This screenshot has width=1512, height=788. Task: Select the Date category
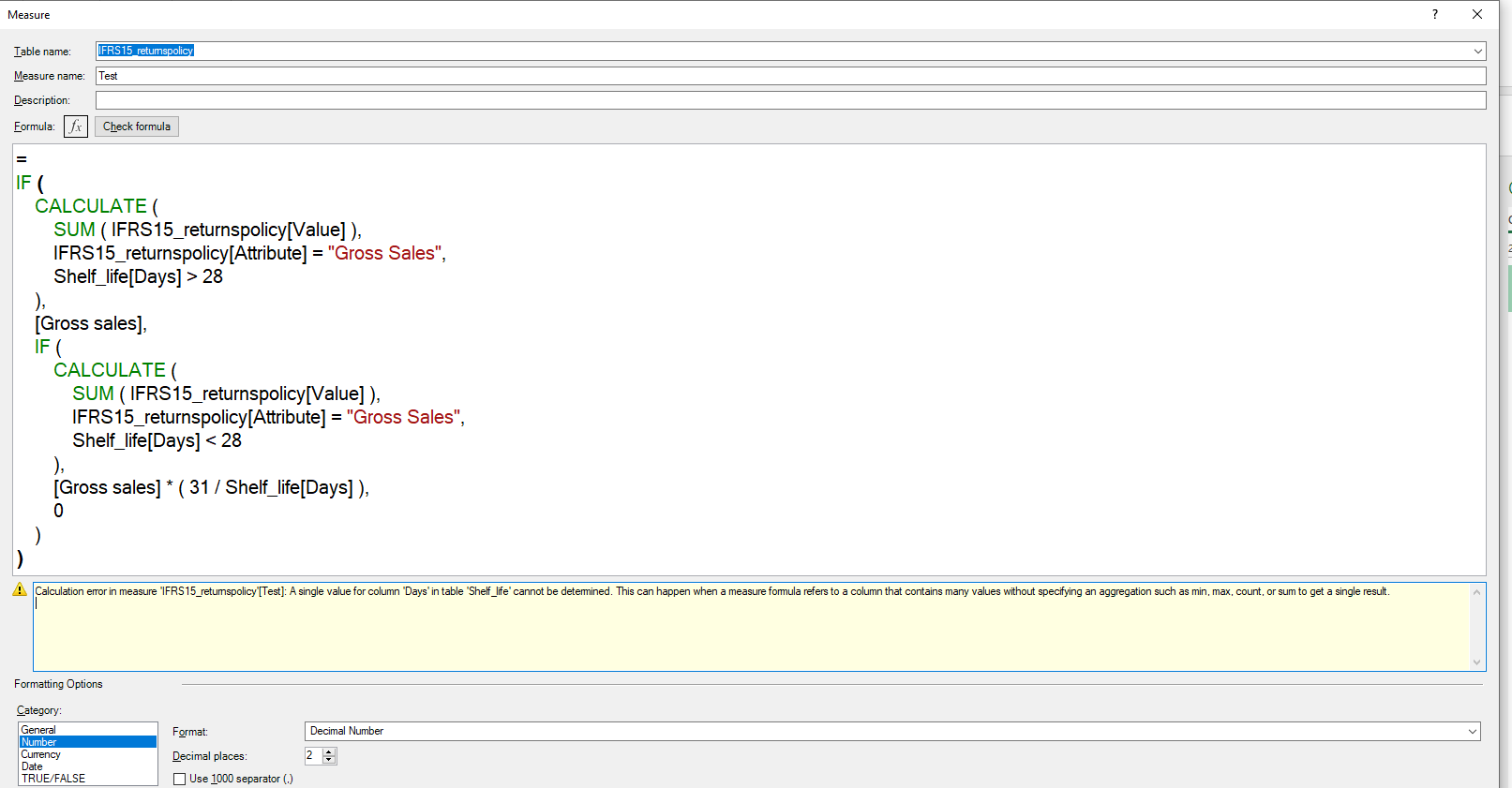click(x=88, y=766)
